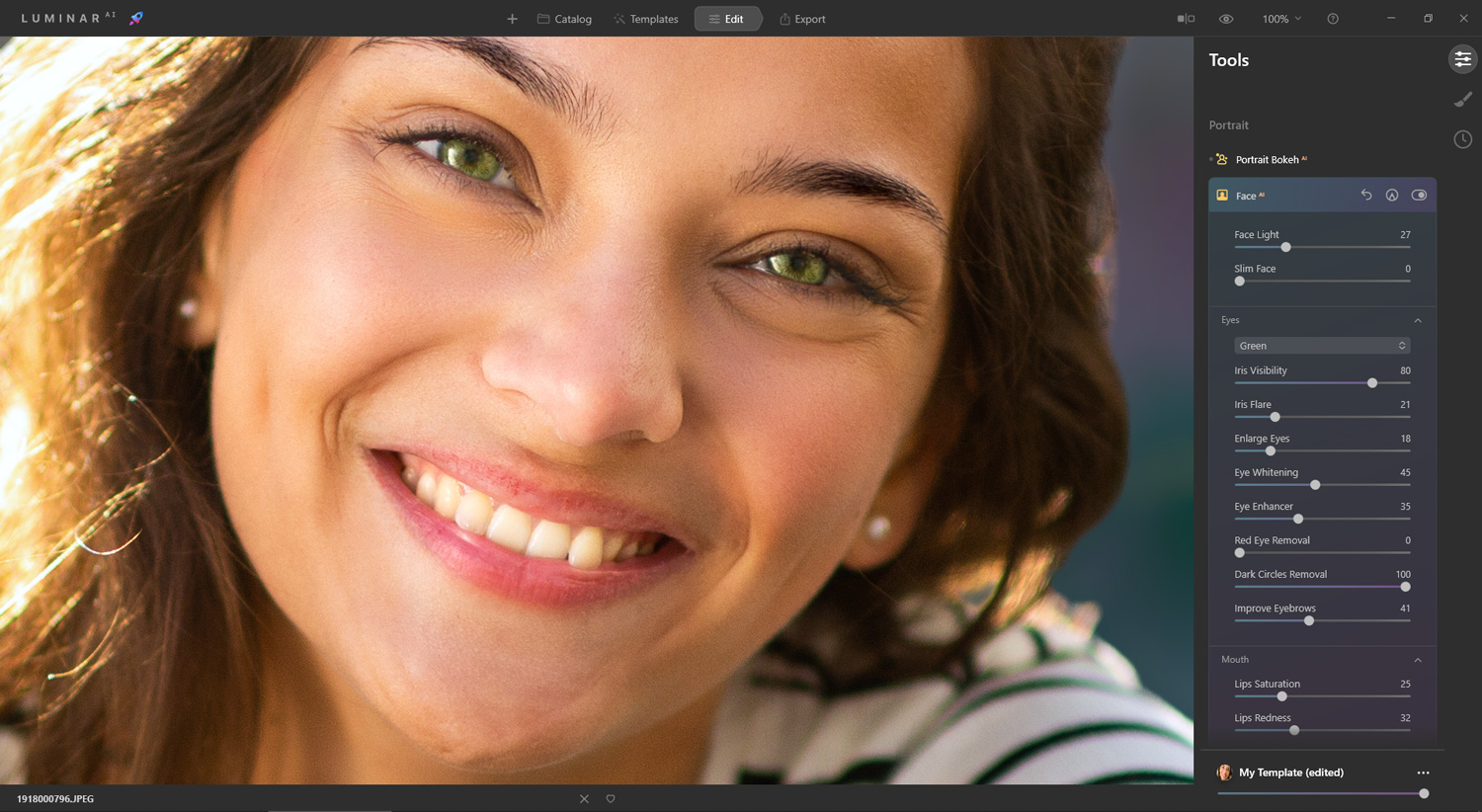Viewport: 1482px width, 812px height.
Task: Toggle the quick preview eye icon
Action: (1226, 19)
